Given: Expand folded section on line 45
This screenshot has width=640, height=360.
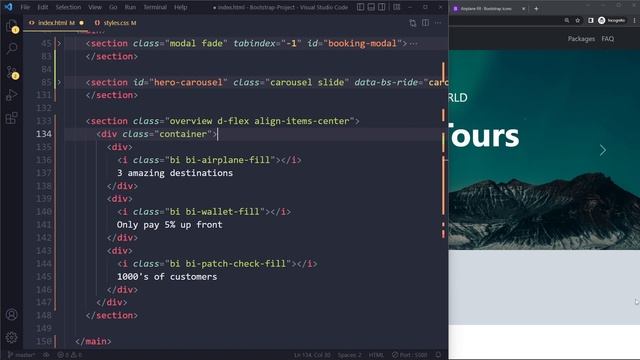Looking at the screenshot, I should click(x=59, y=43).
